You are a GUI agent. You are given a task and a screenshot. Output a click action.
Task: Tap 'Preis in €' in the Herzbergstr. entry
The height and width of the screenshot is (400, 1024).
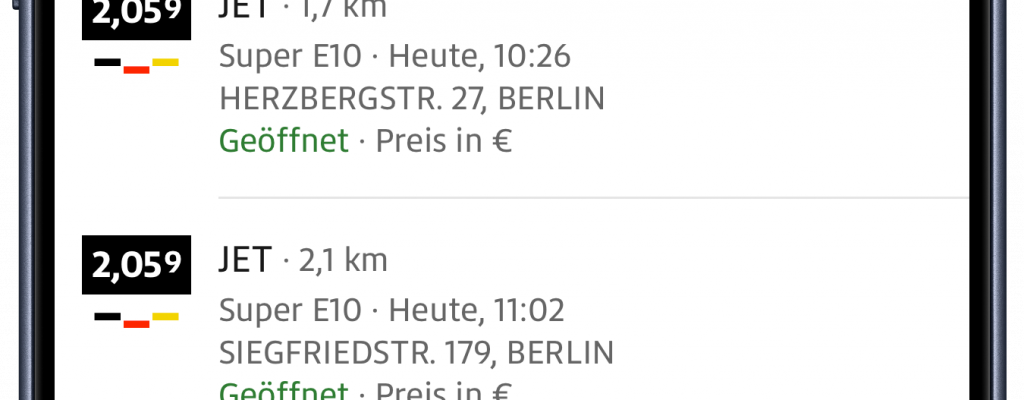coord(444,141)
